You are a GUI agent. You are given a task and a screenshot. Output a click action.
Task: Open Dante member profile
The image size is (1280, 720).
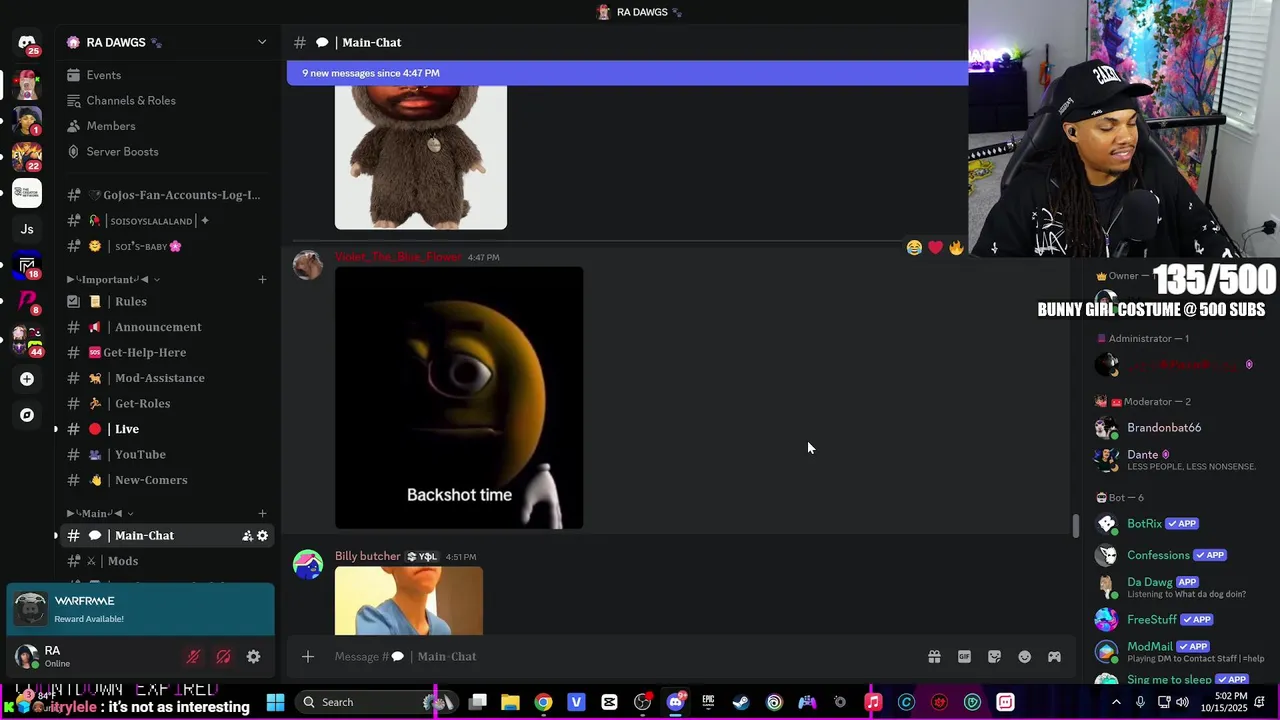coord(1175,459)
